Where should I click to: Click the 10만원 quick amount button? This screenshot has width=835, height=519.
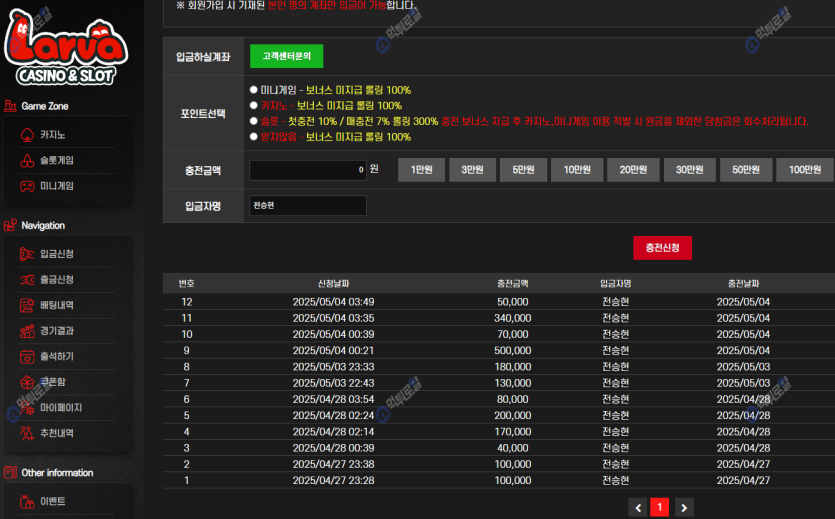[577, 170]
